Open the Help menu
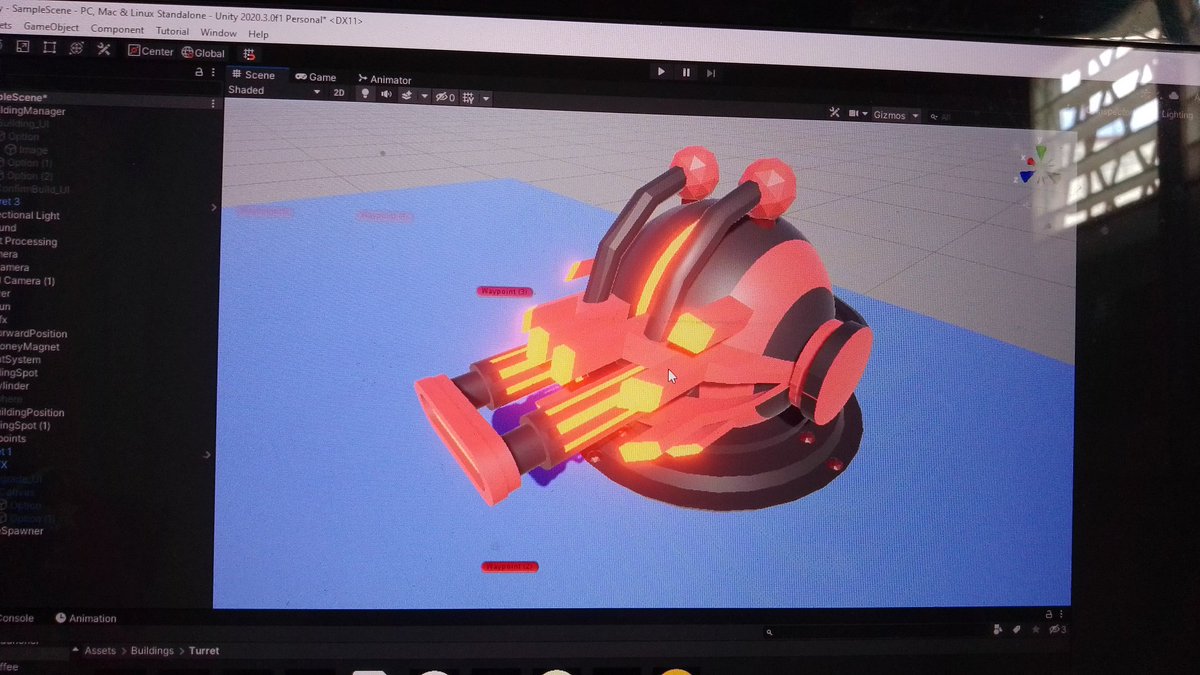Viewport: 1200px width, 675px height. tap(258, 35)
